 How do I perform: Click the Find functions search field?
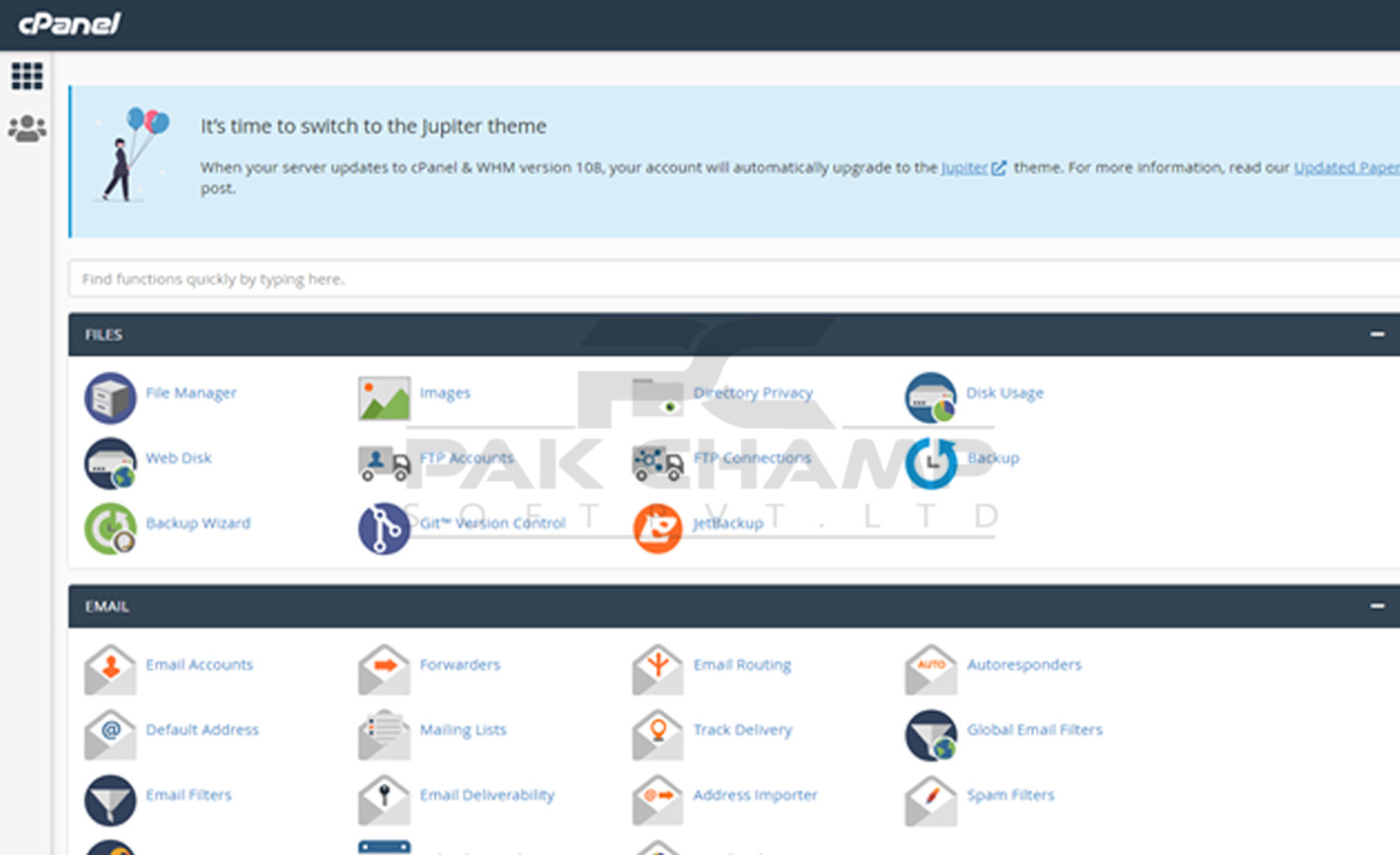(x=734, y=279)
